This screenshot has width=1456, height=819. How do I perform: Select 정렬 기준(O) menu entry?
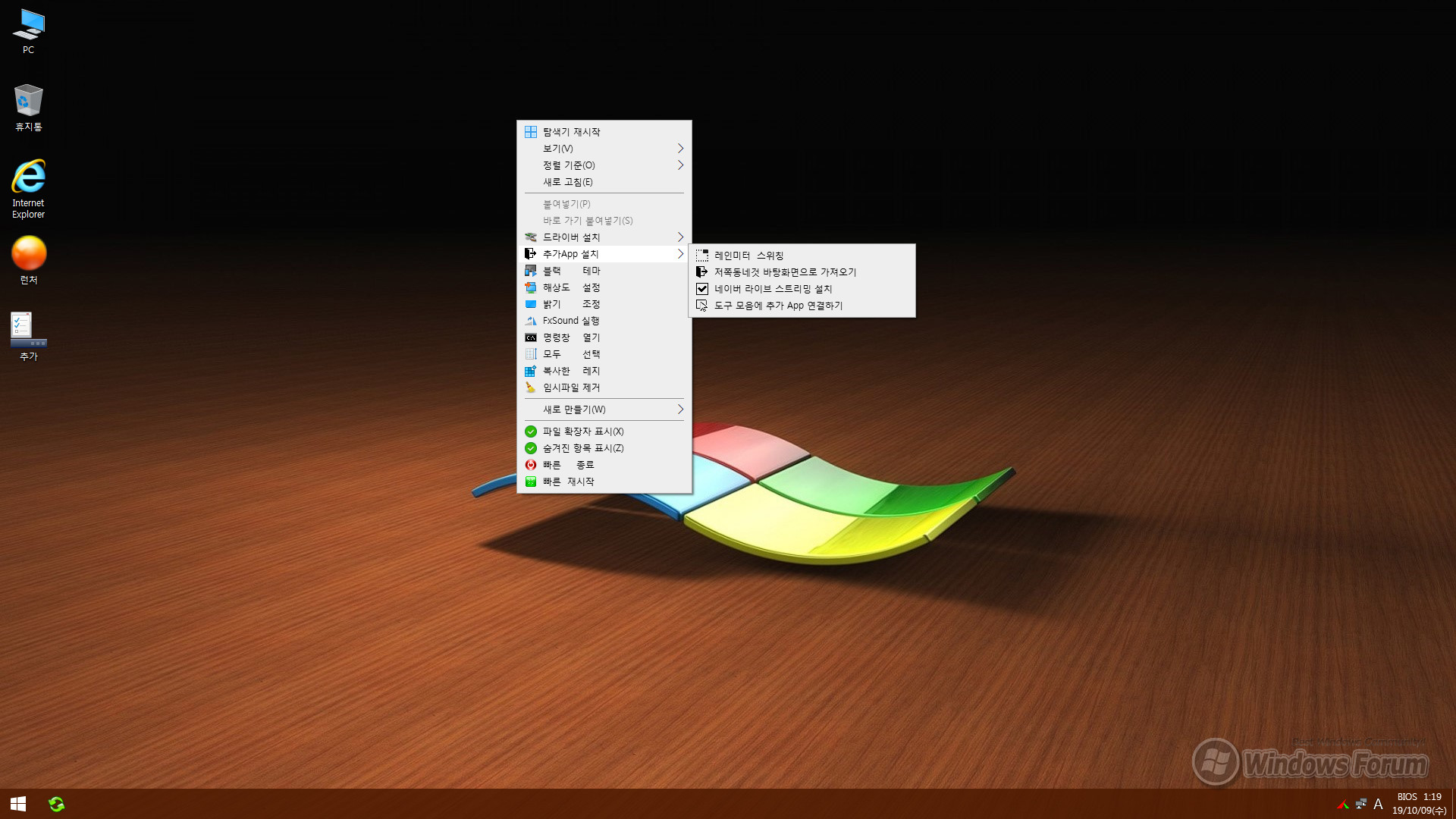coord(604,165)
